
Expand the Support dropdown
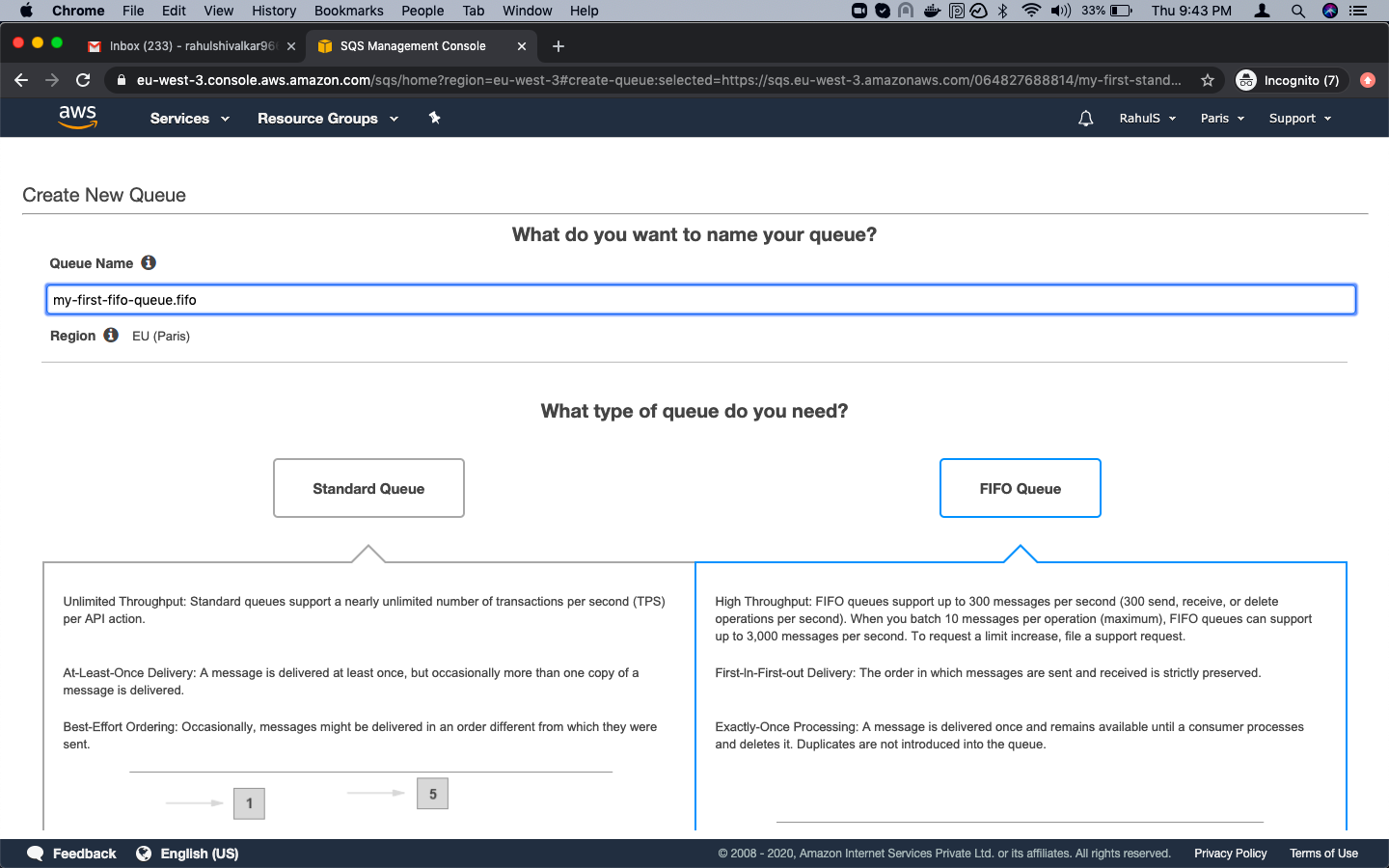tap(1300, 119)
